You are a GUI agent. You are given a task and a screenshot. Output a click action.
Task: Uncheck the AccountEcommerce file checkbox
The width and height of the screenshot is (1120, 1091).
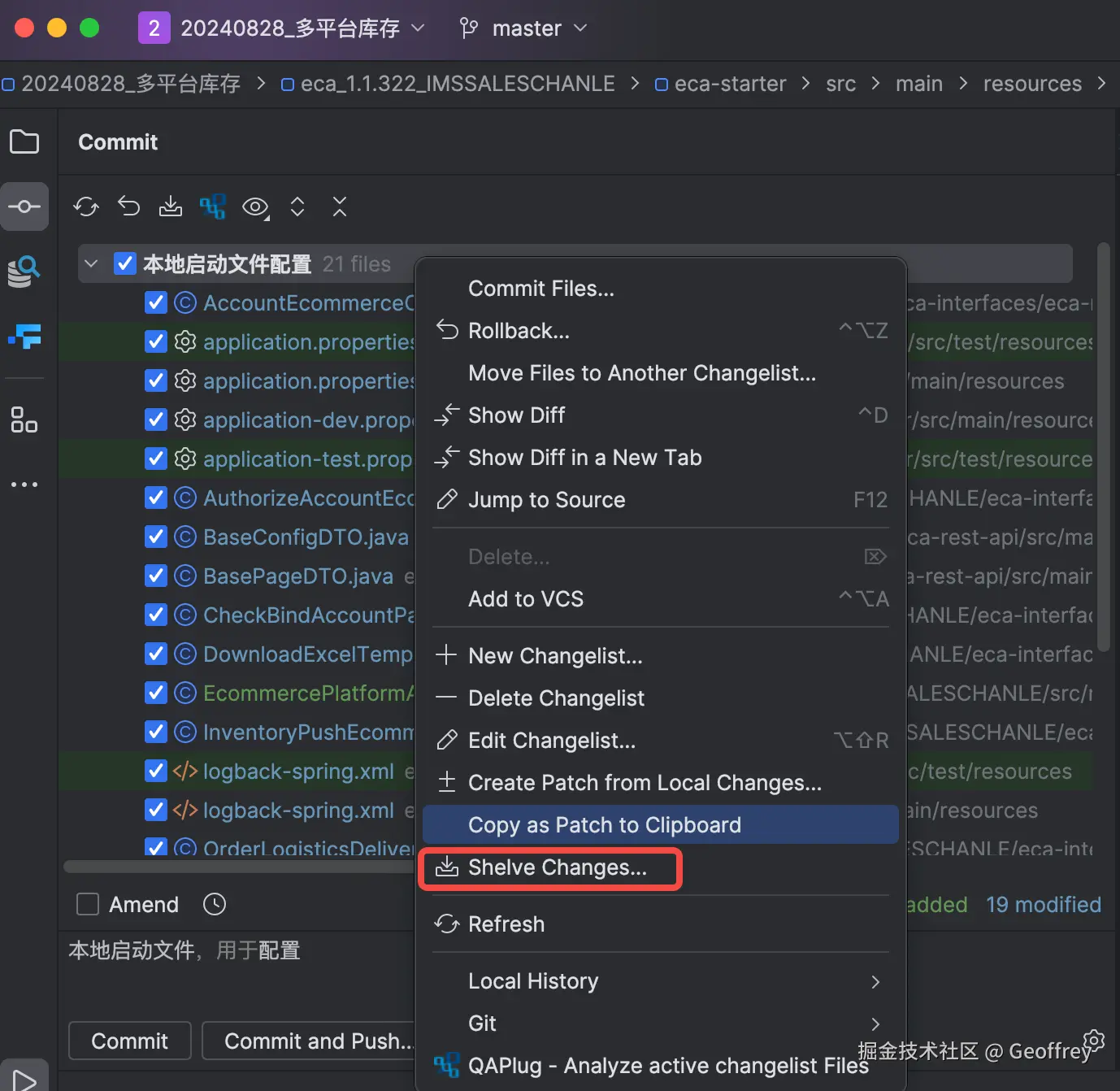point(156,302)
